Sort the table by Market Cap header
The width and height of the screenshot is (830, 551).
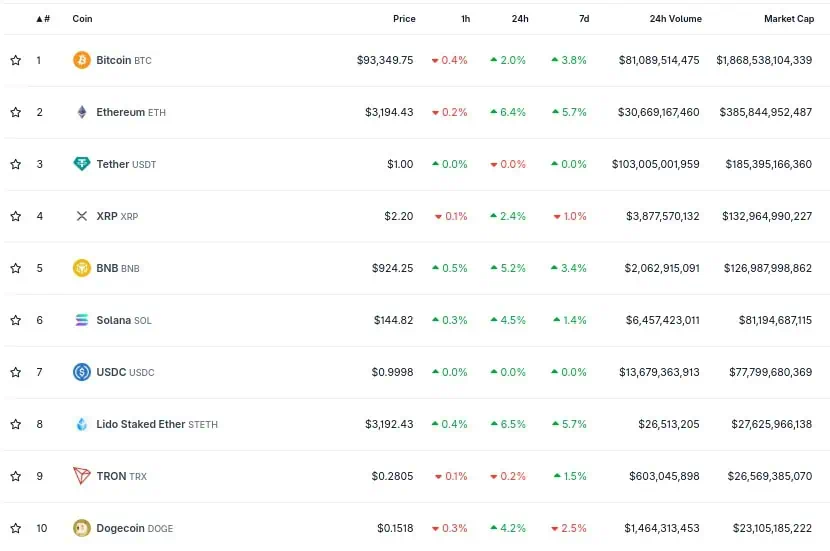(x=787, y=19)
